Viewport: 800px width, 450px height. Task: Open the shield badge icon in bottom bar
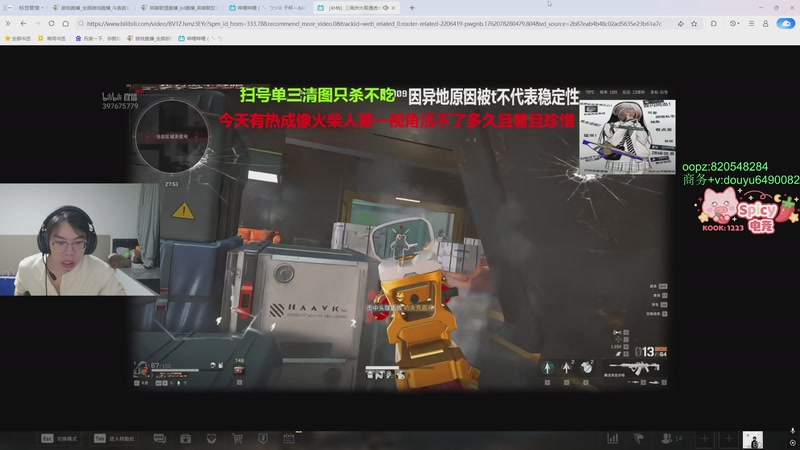[x=263, y=438]
